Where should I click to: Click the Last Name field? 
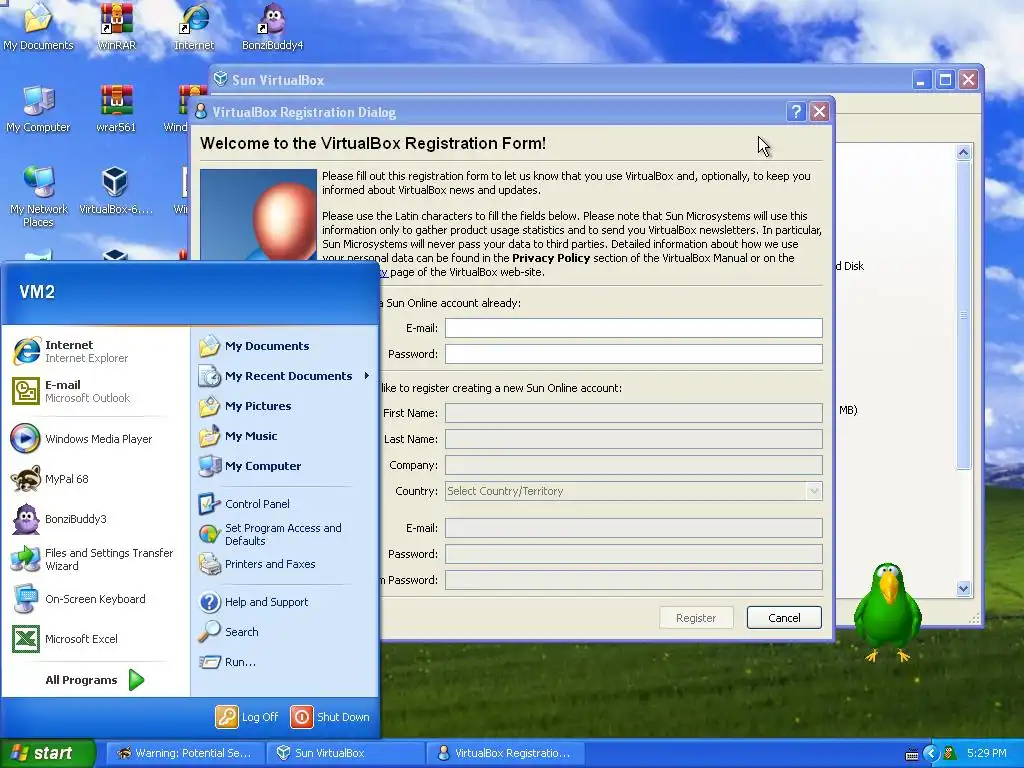click(633, 439)
